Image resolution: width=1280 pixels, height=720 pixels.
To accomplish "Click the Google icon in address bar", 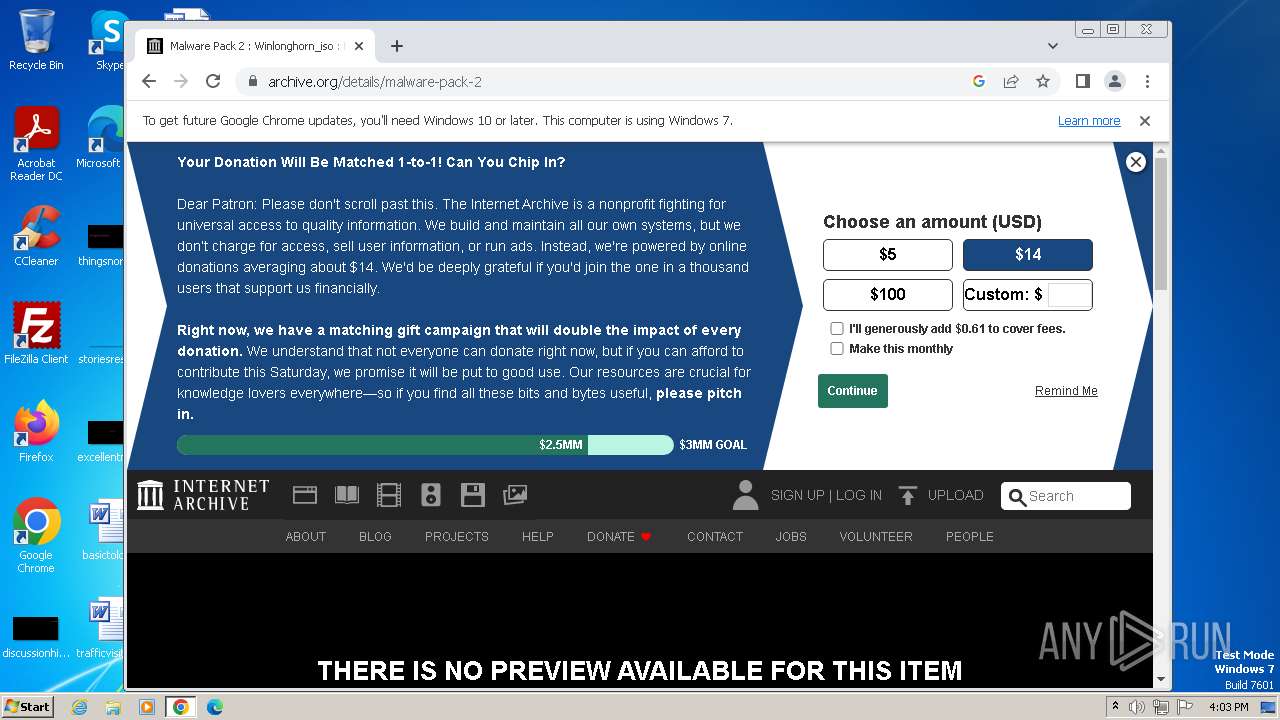I will coord(979,81).
